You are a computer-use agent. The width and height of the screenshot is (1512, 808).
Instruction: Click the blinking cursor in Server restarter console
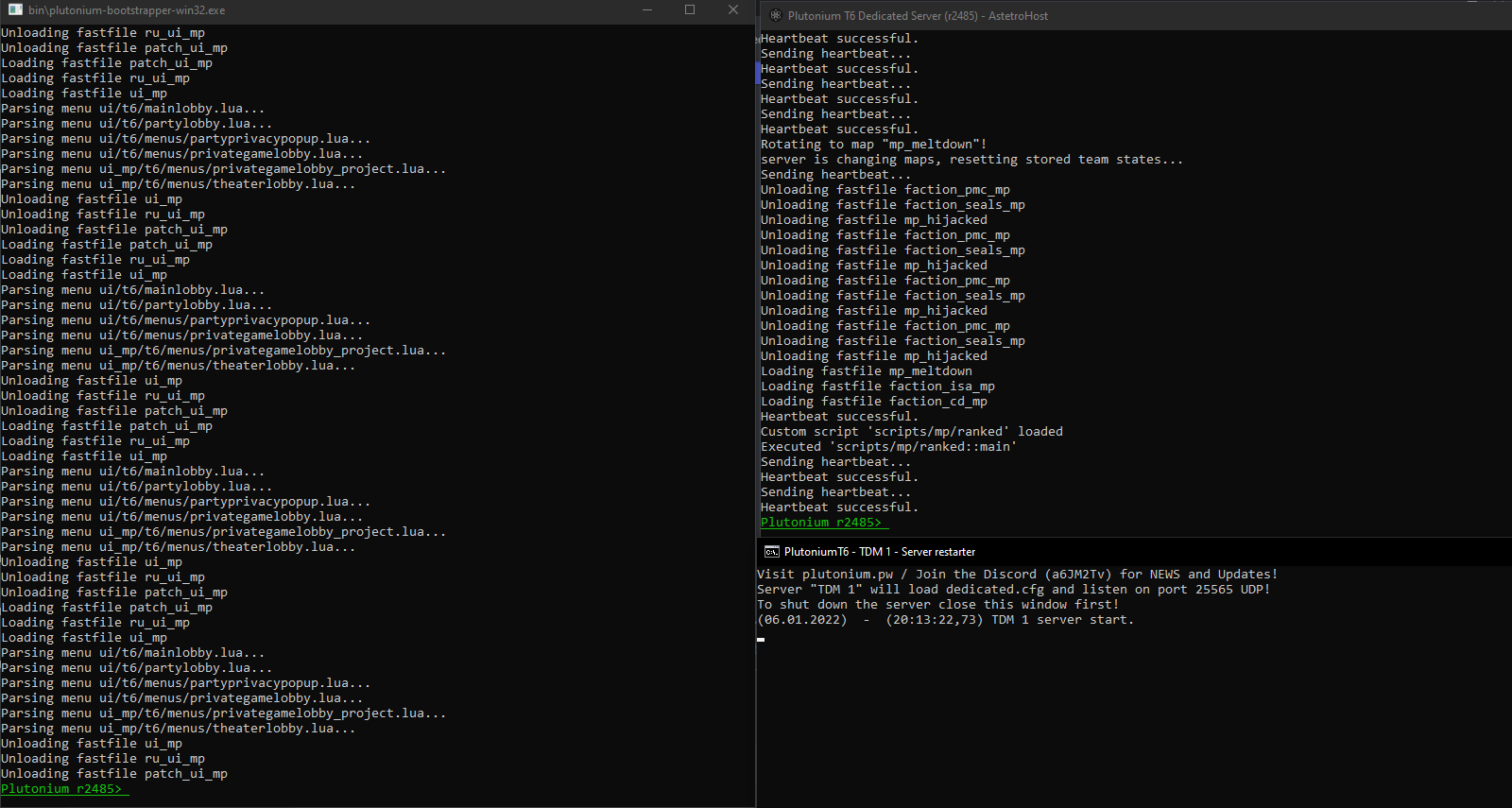(x=761, y=639)
